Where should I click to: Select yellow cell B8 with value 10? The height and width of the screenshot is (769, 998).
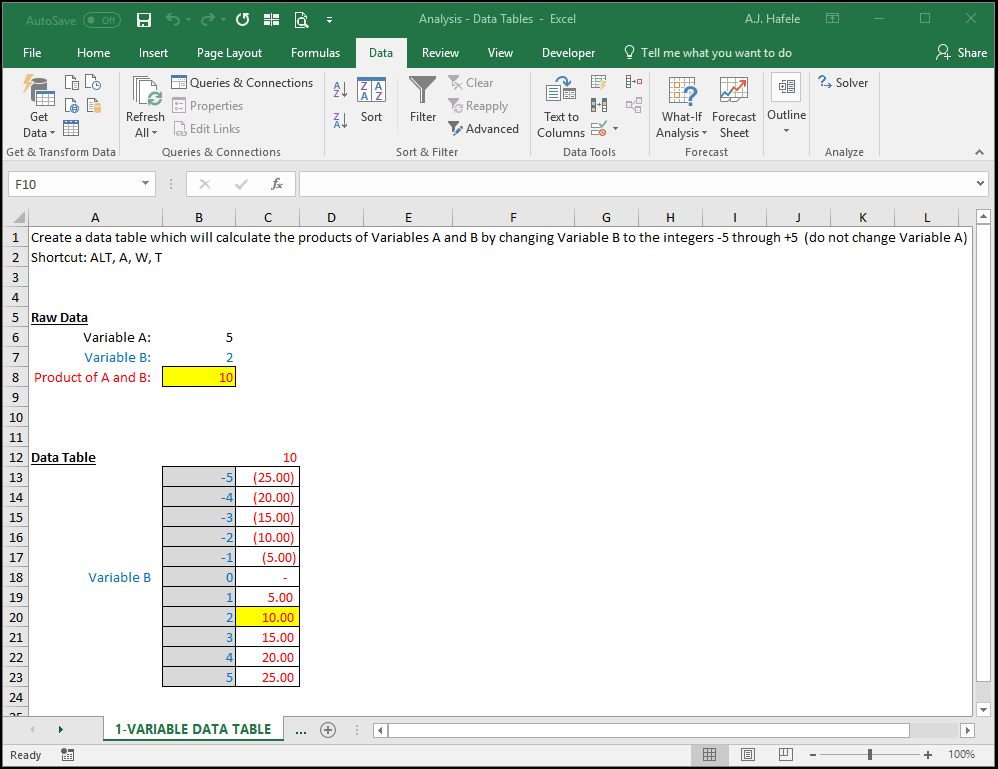[199, 377]
